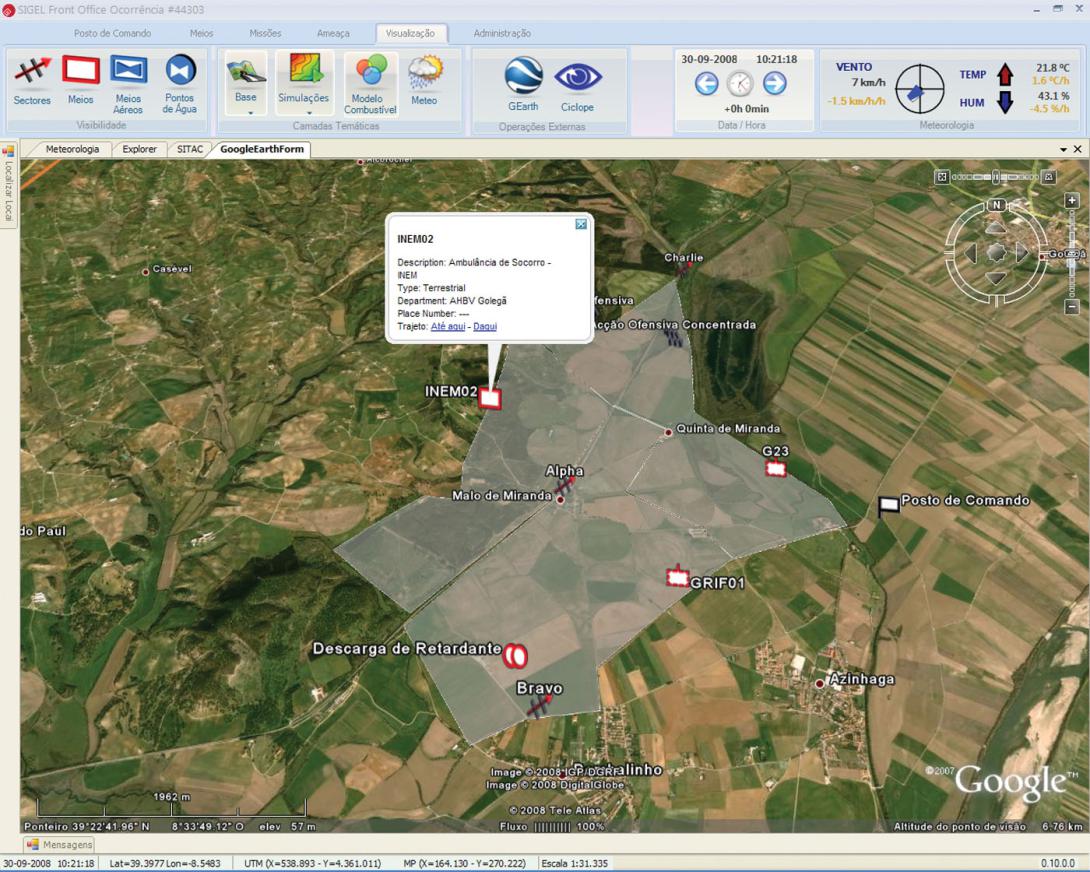The width and height of the screenshot is (1090, 872).
Task: Click the Lat/Lon status bar entry
Action: pyautogui.click(x=165, y=864)
